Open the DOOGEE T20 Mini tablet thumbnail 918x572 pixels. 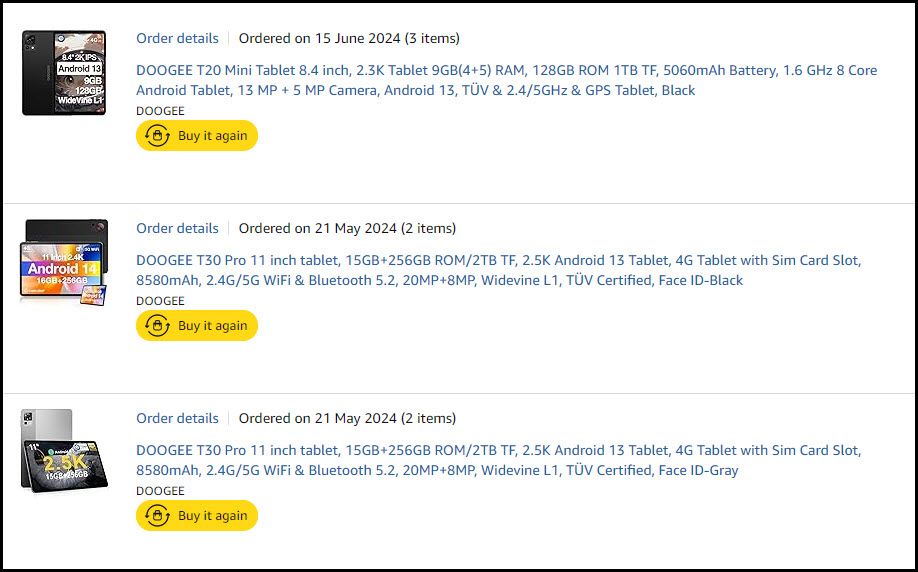point(64,72)
